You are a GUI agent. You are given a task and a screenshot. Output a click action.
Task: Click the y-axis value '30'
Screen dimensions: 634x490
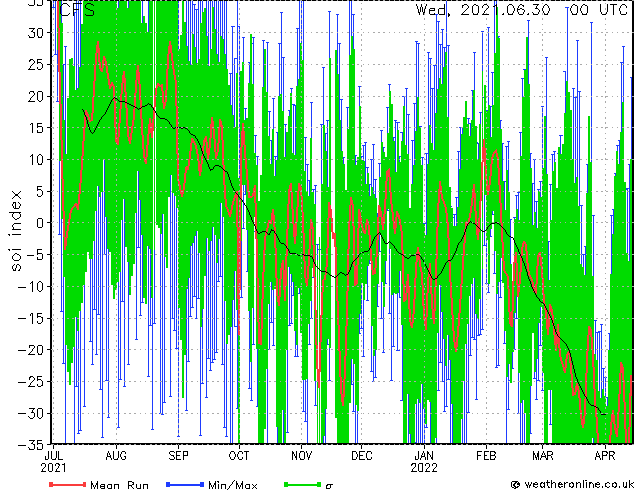(36, 33)
